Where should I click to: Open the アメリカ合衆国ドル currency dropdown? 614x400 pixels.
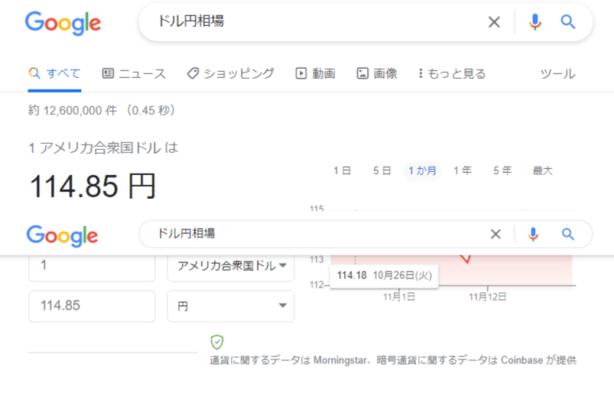tap(231, 266)
